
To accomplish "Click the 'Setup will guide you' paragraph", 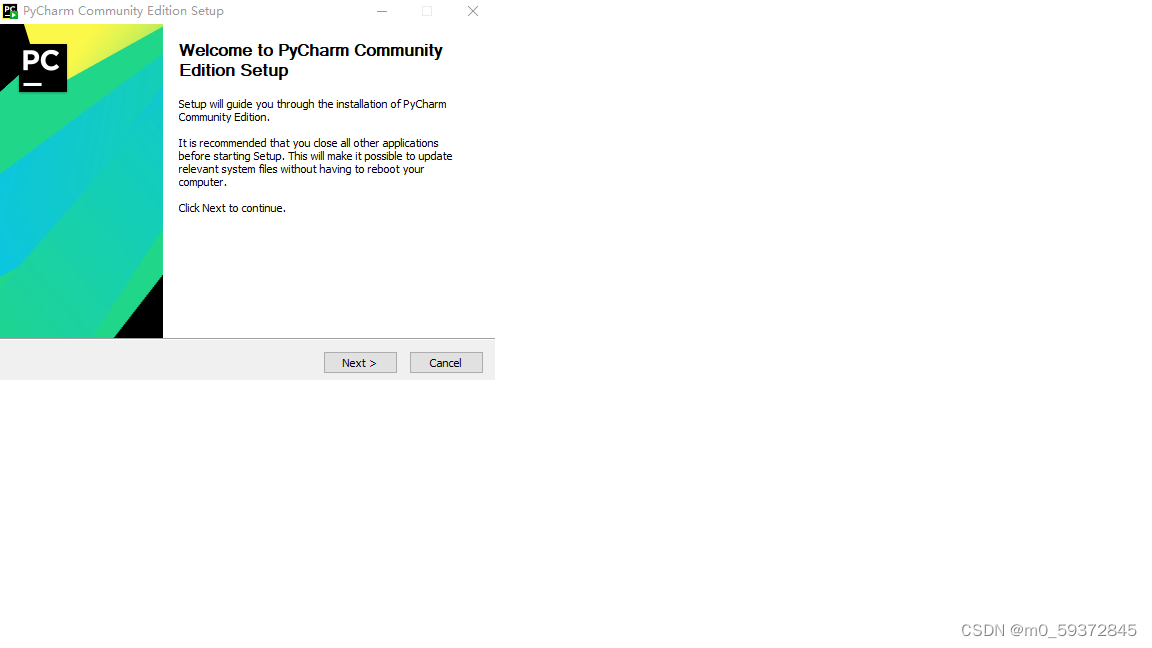I will click(x=312, y=110).
